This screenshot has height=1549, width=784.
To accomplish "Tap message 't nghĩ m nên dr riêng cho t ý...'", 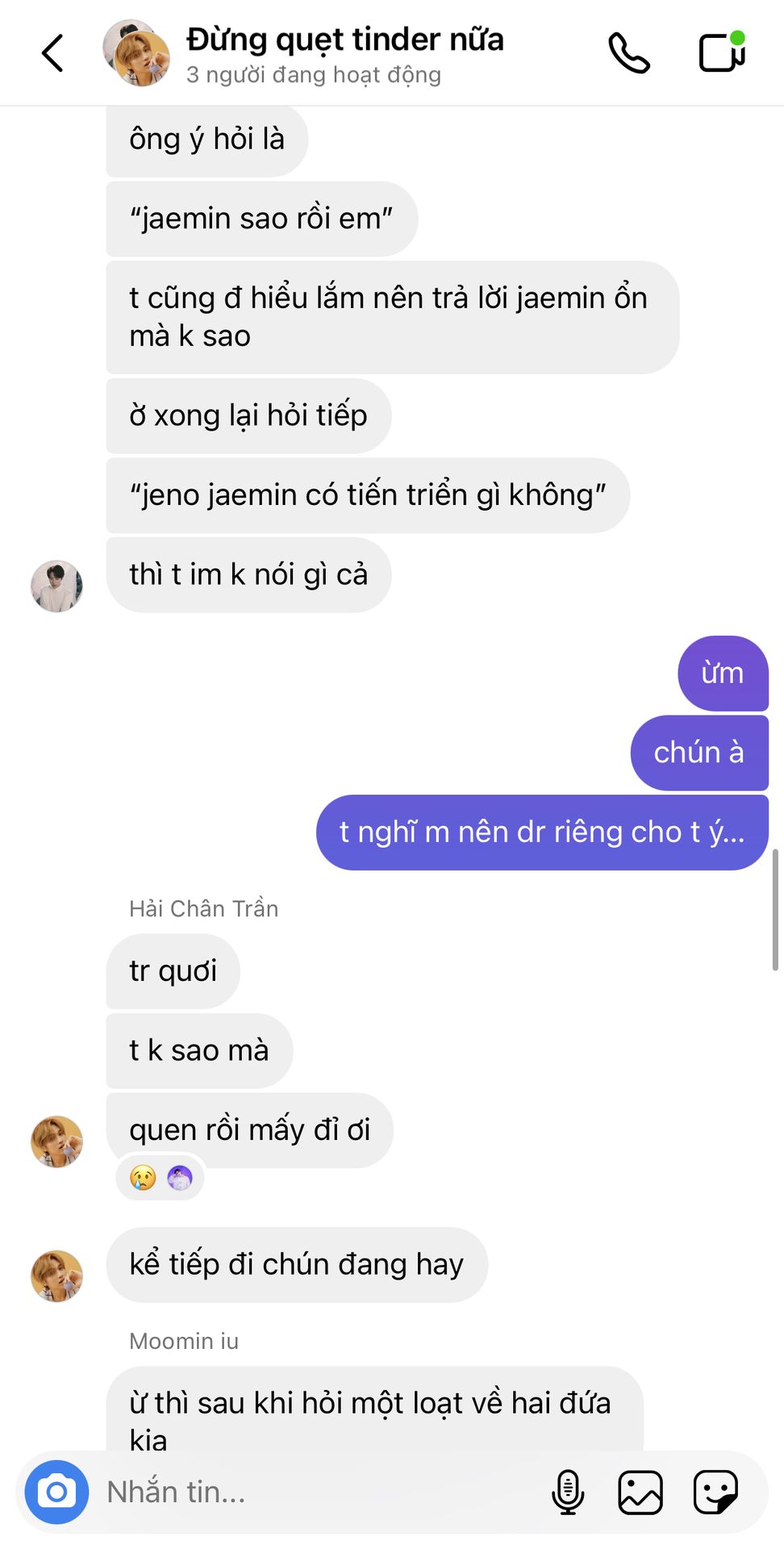I will click(542, 832).
